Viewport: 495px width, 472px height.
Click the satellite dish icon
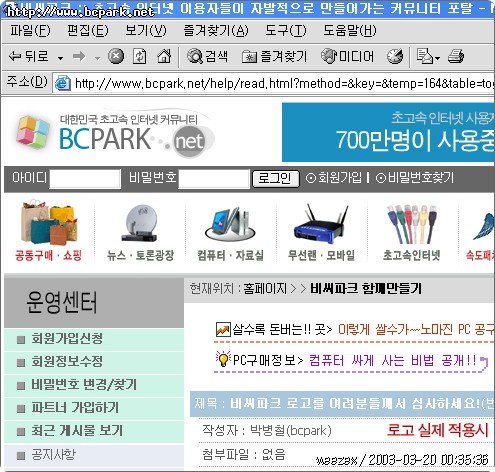(x=140, y=223)
